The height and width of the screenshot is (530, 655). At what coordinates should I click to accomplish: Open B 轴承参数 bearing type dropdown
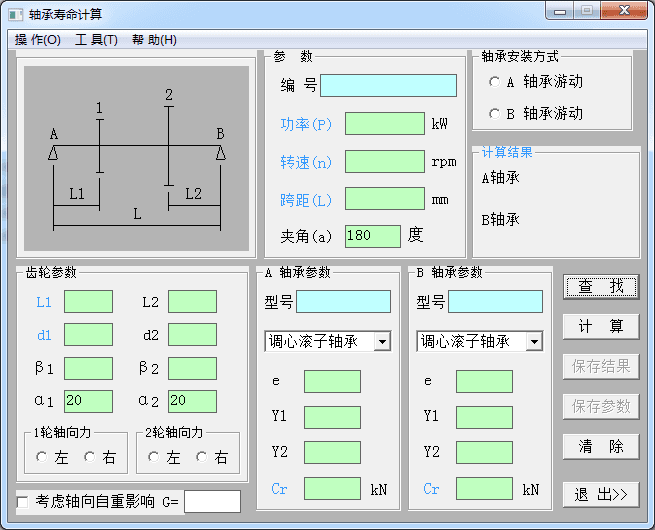pos(533,342)
